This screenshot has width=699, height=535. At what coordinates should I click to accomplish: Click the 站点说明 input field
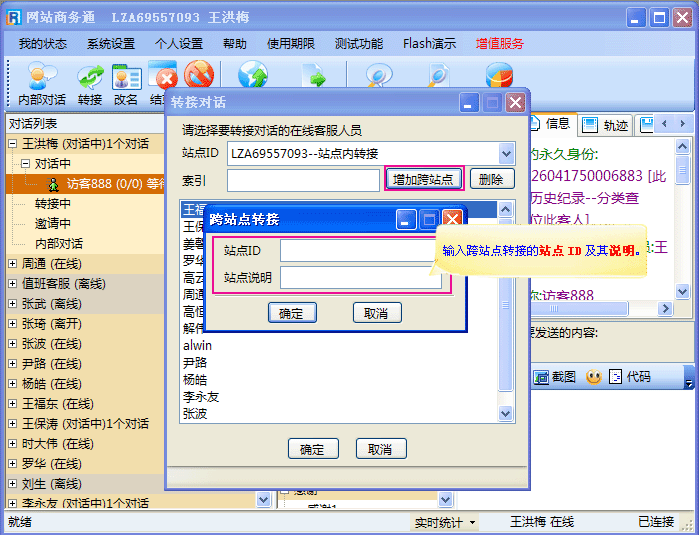[360, 277]
